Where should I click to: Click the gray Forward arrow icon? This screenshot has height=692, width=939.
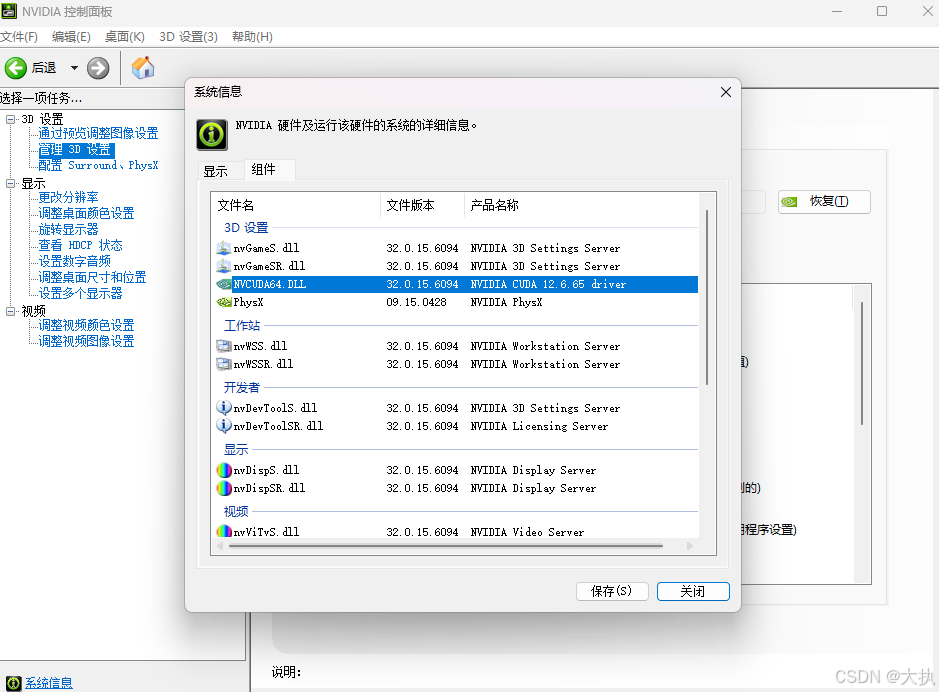pos(98,68)
